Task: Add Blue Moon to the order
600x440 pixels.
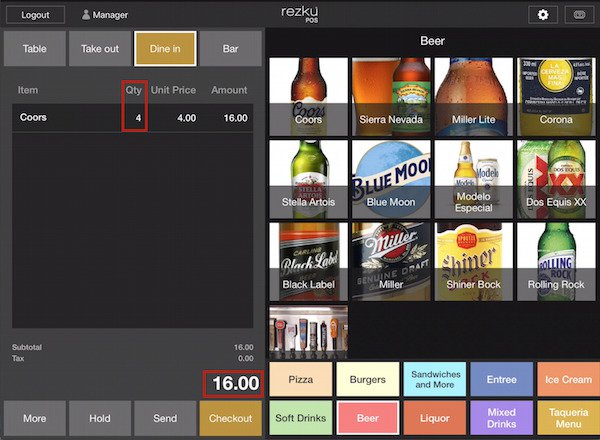Action: [x=391, y=179]
